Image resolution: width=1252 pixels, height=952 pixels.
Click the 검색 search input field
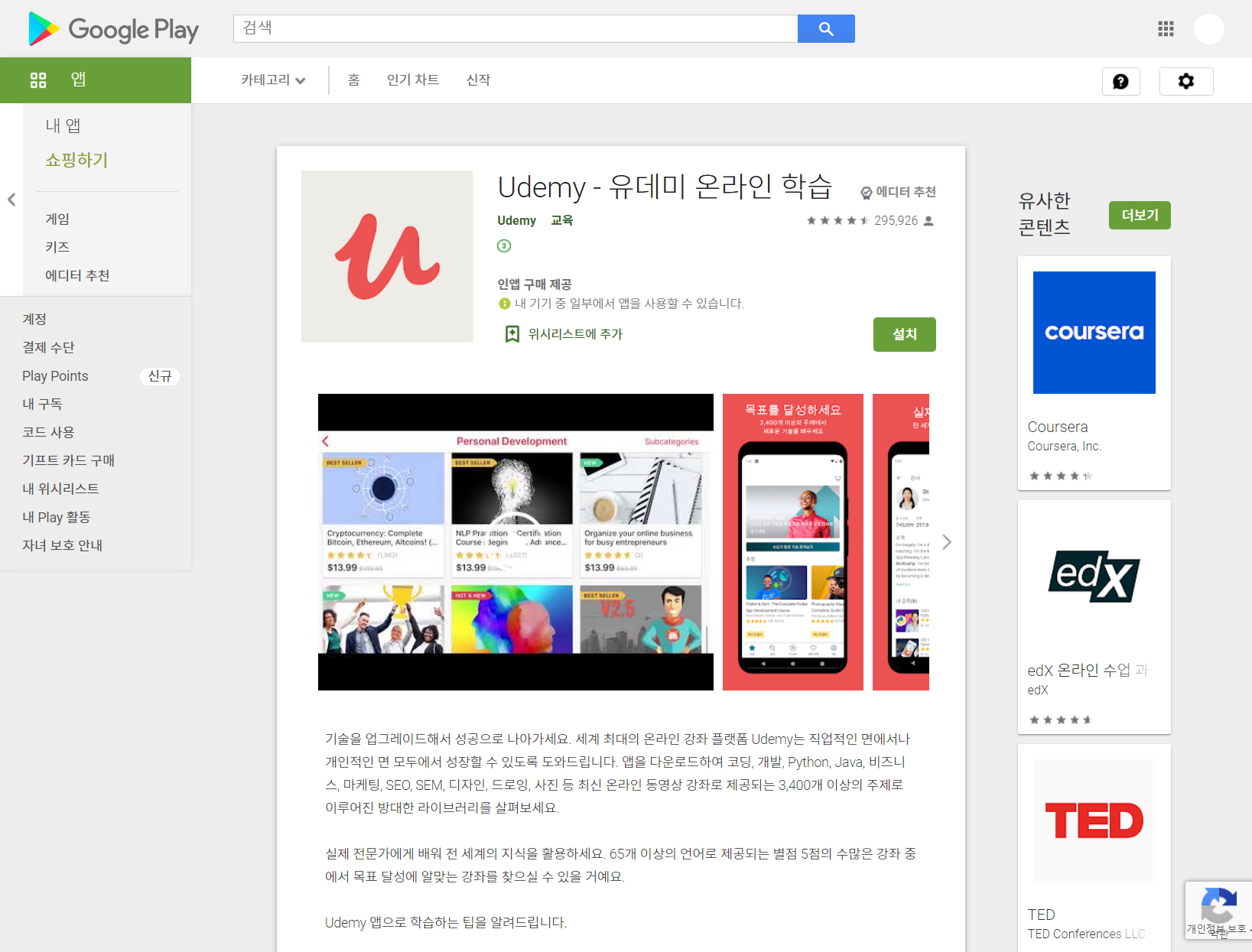pos(515,29)
